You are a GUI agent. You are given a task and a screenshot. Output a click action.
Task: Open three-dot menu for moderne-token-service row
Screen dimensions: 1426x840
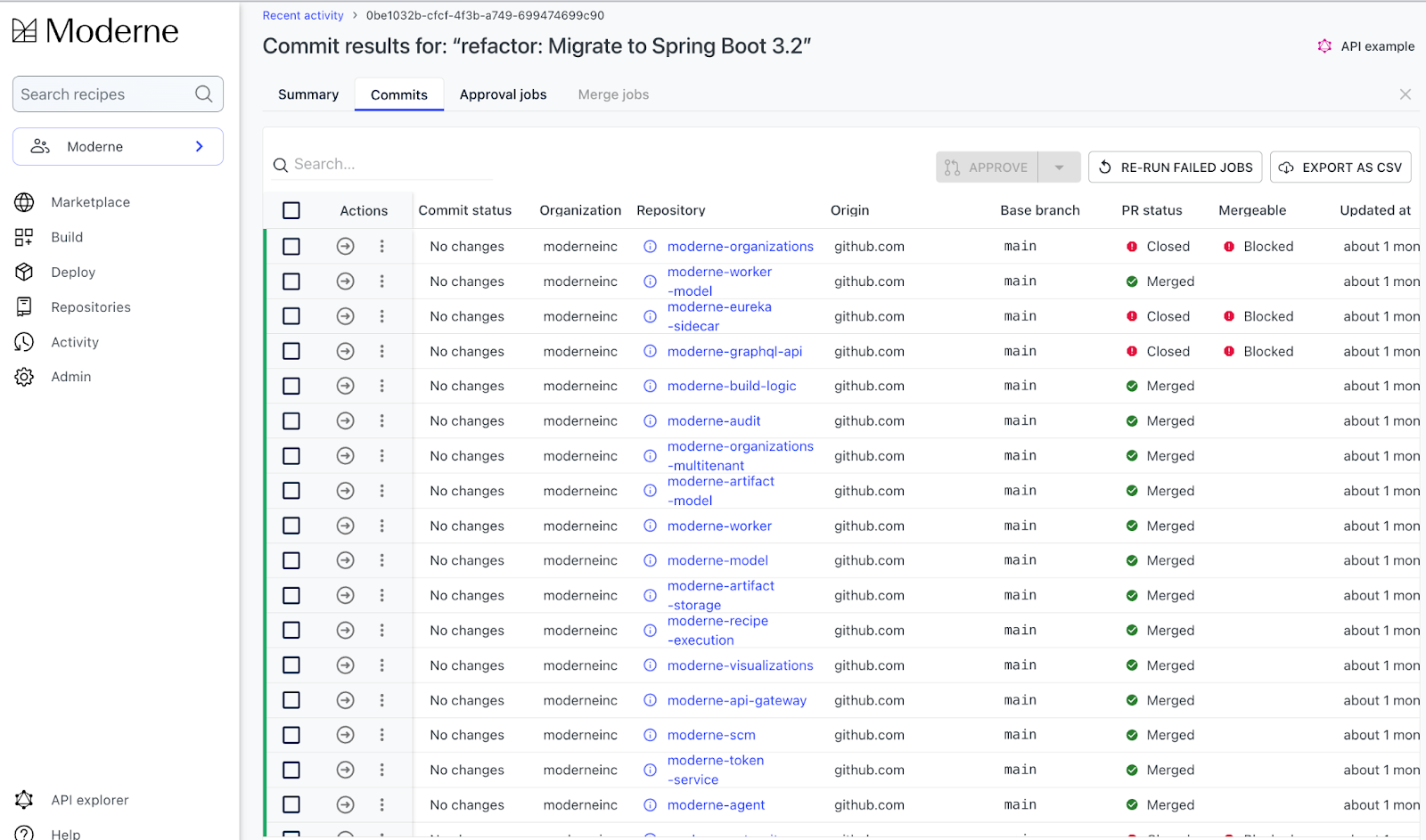pyautogui.click(x=382, y=770)
